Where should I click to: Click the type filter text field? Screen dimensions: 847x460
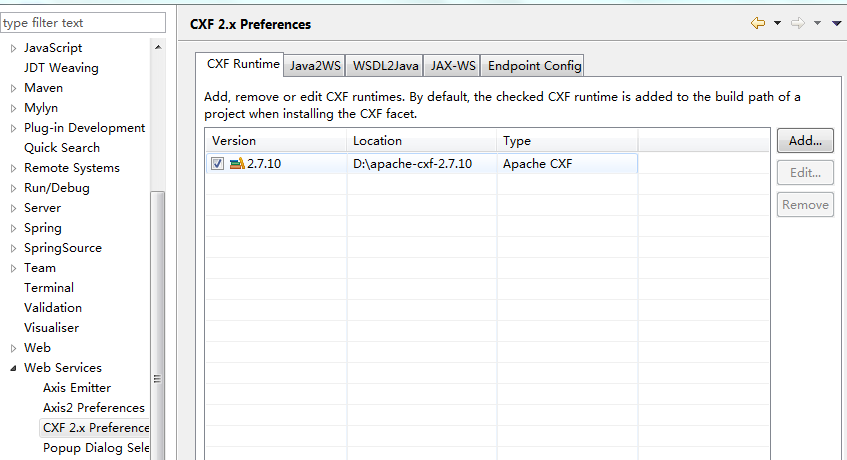[x=83, y=23]
